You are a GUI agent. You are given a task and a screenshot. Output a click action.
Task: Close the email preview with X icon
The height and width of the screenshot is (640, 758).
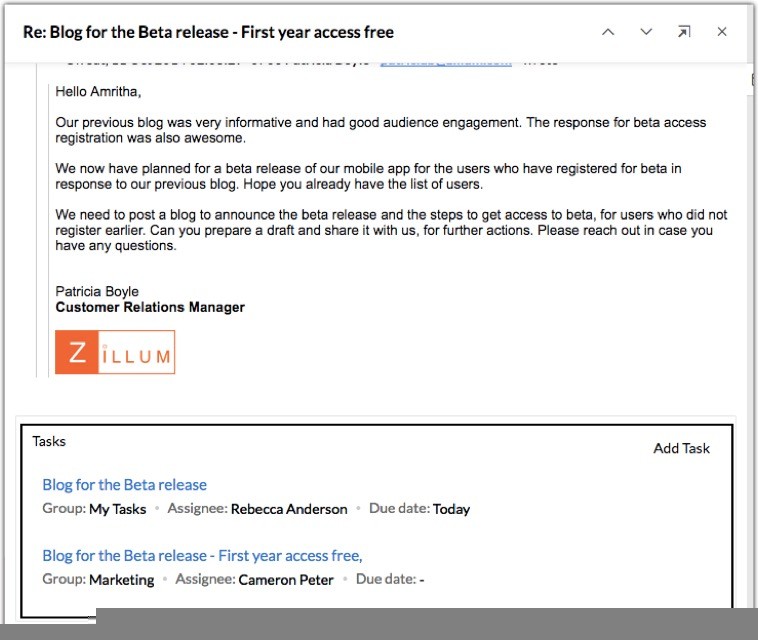click(722, 32)
